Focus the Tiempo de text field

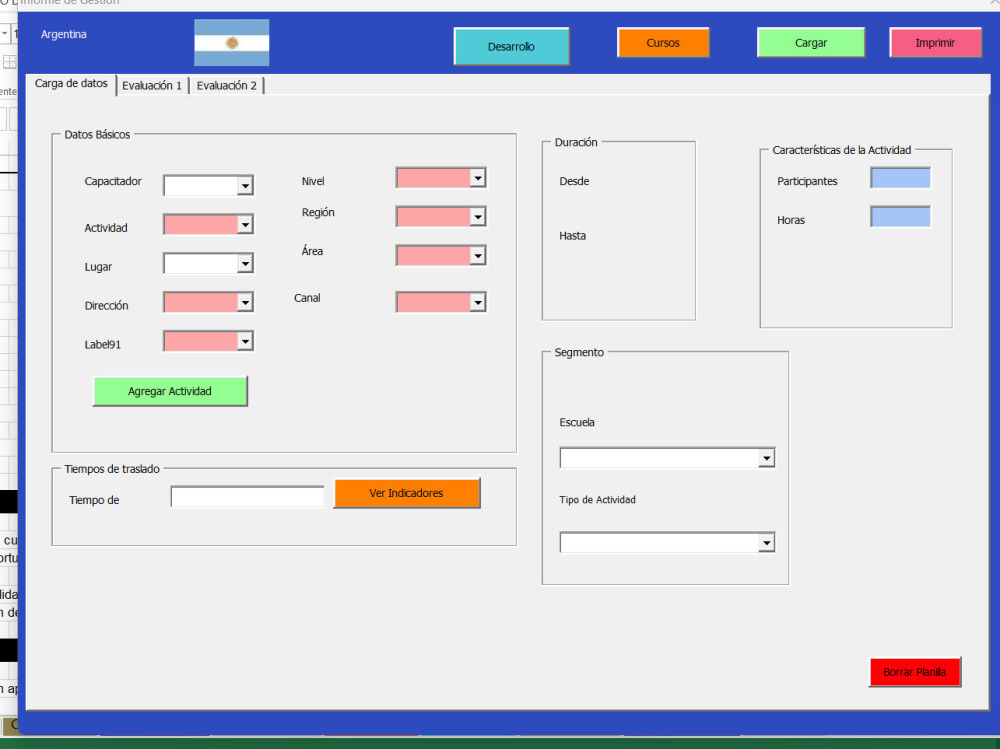pos(247,497)
